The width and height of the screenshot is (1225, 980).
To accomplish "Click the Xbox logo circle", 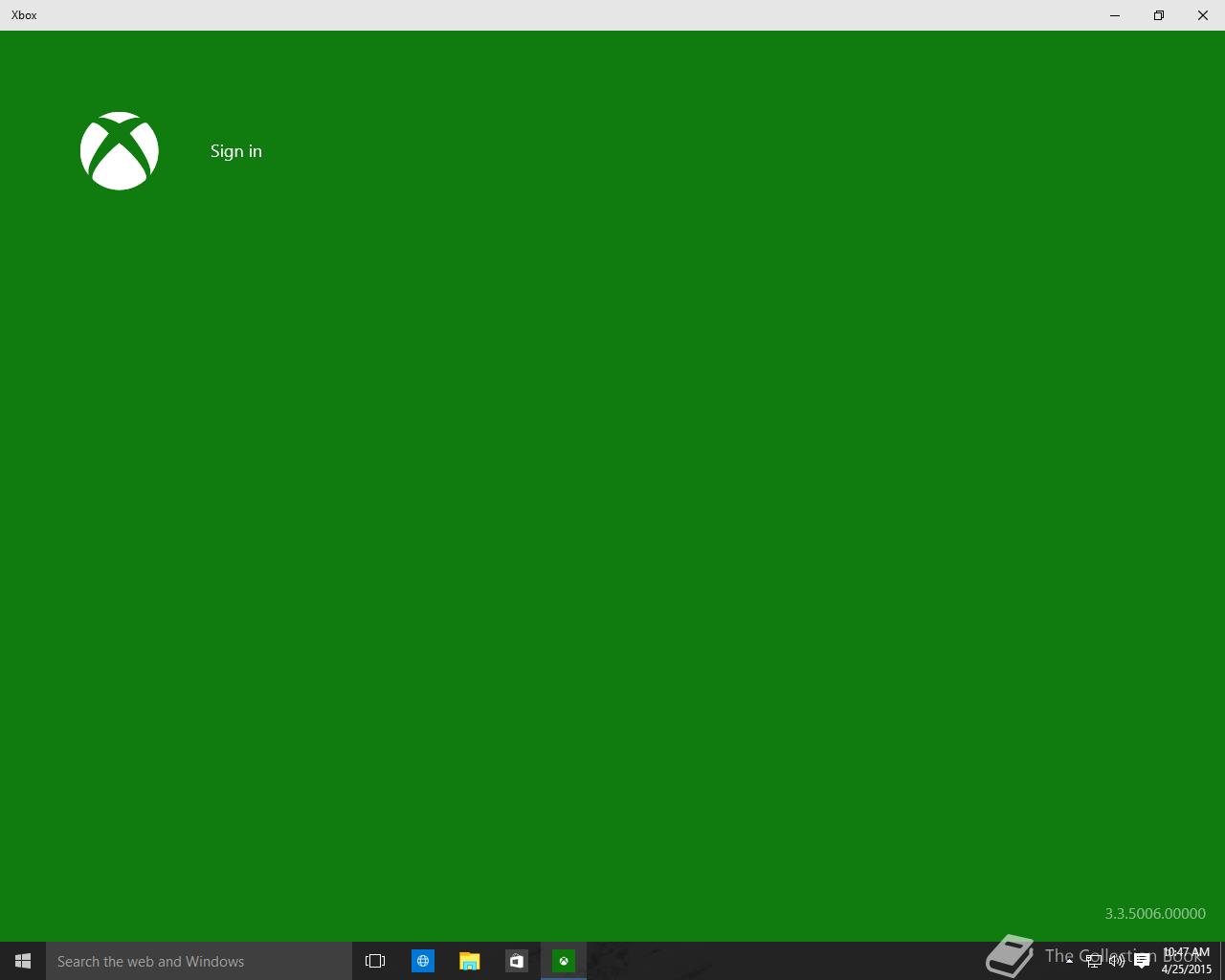I will click(120, 151).
